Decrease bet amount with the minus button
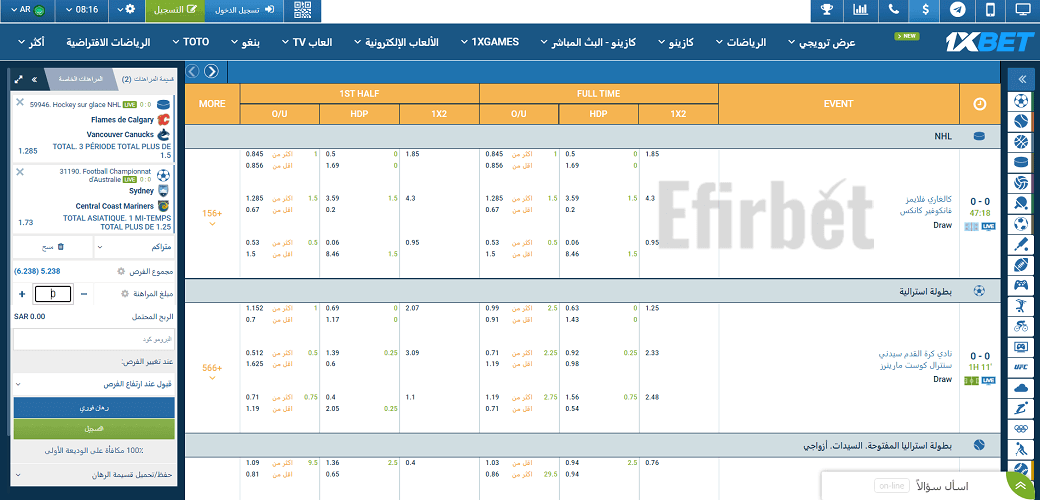1040x500 pixels. tap(84, 294)
